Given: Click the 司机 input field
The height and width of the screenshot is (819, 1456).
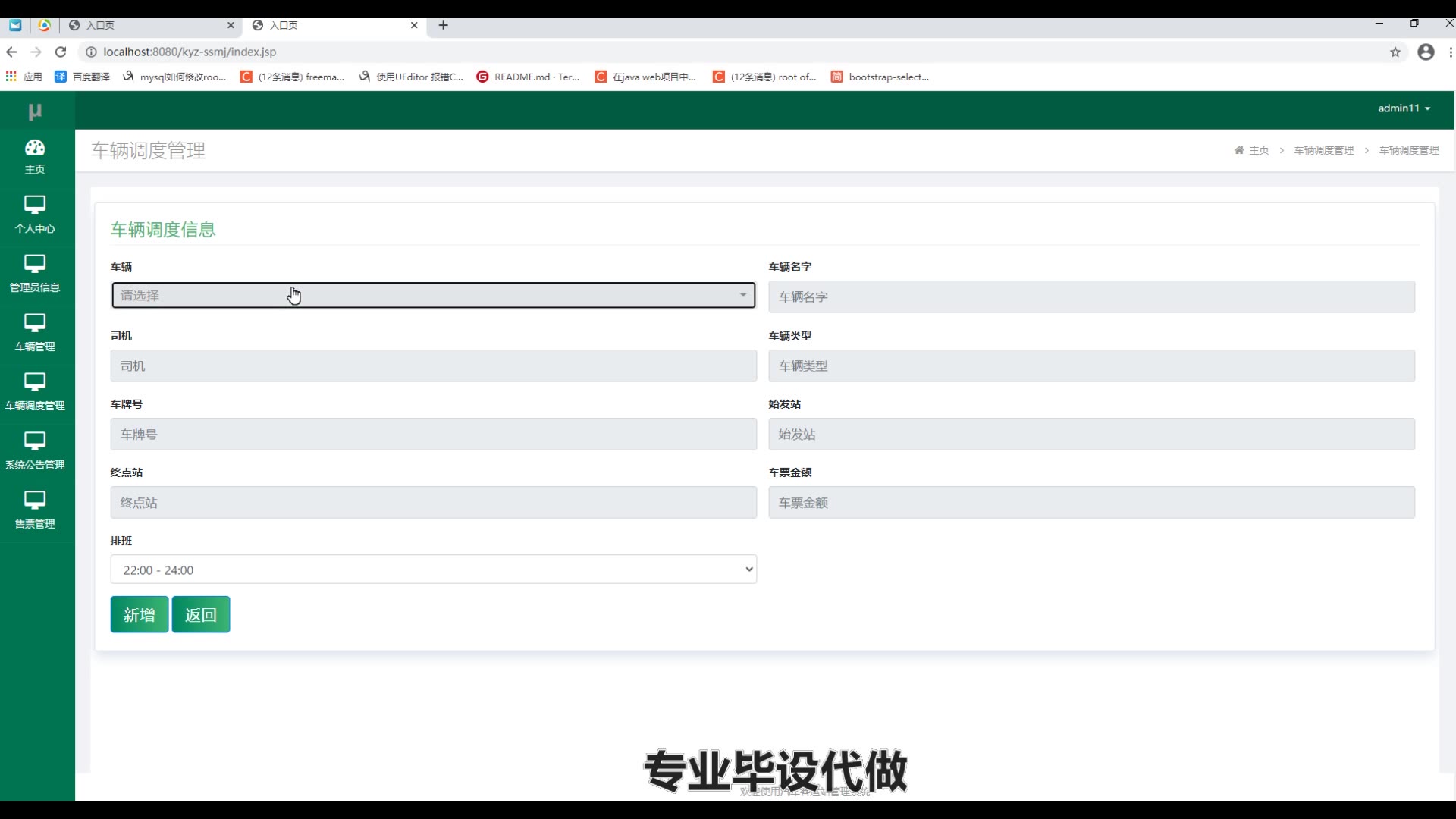Looking at the screenshot, I should (x=433, y=366).
